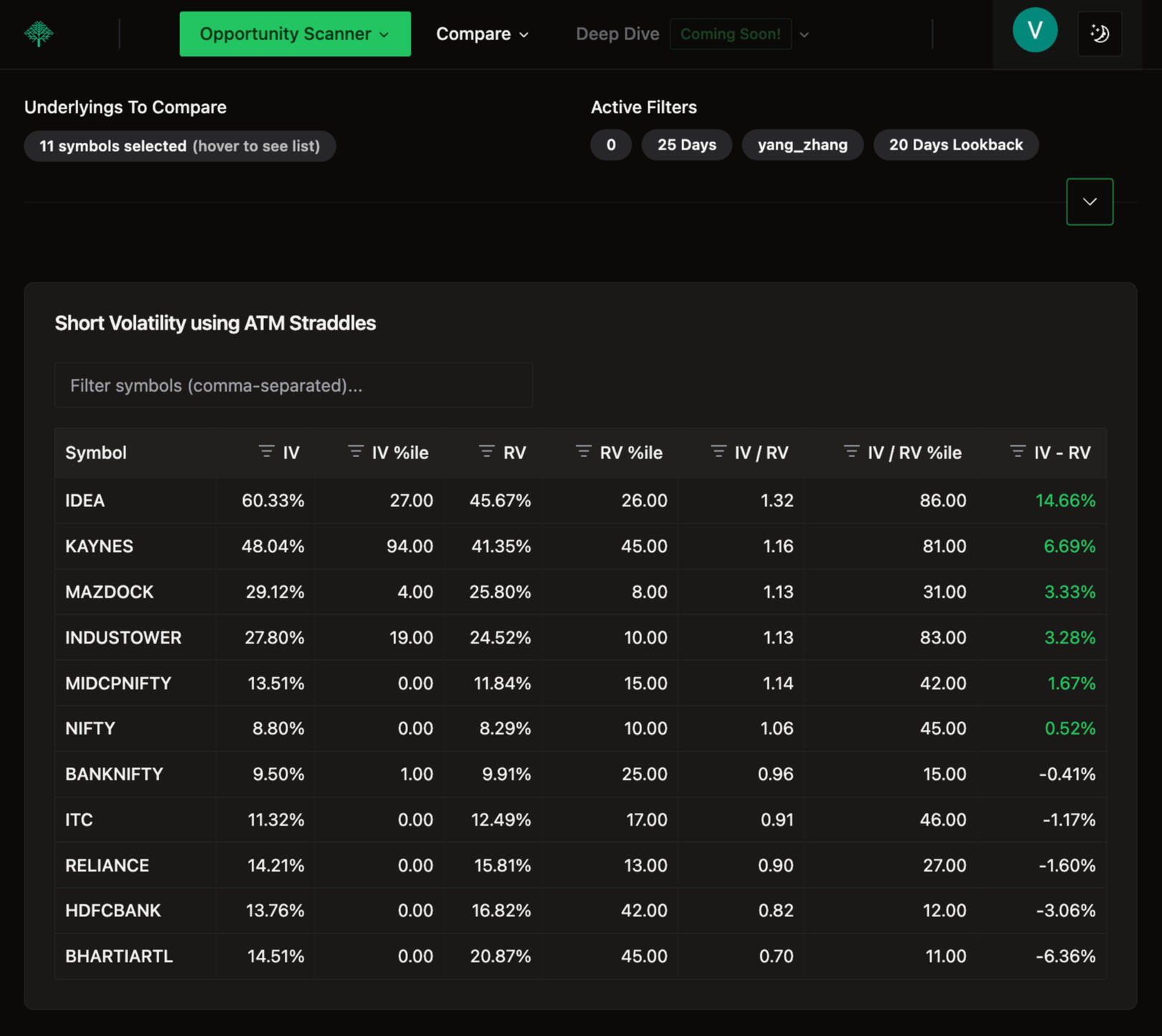1162x1036 pixels.
Task: Expand the Deep Dive dropdown chevron
Action: click(x=804, y=34)
